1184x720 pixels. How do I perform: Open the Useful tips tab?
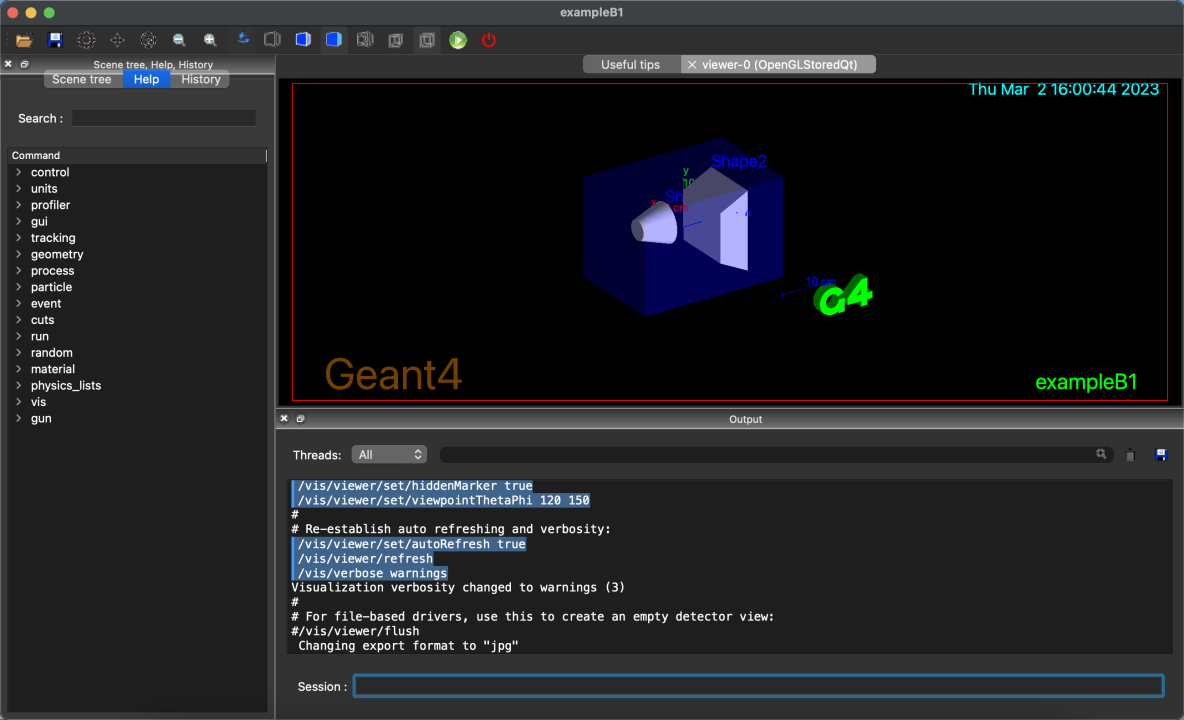(630, 64)
